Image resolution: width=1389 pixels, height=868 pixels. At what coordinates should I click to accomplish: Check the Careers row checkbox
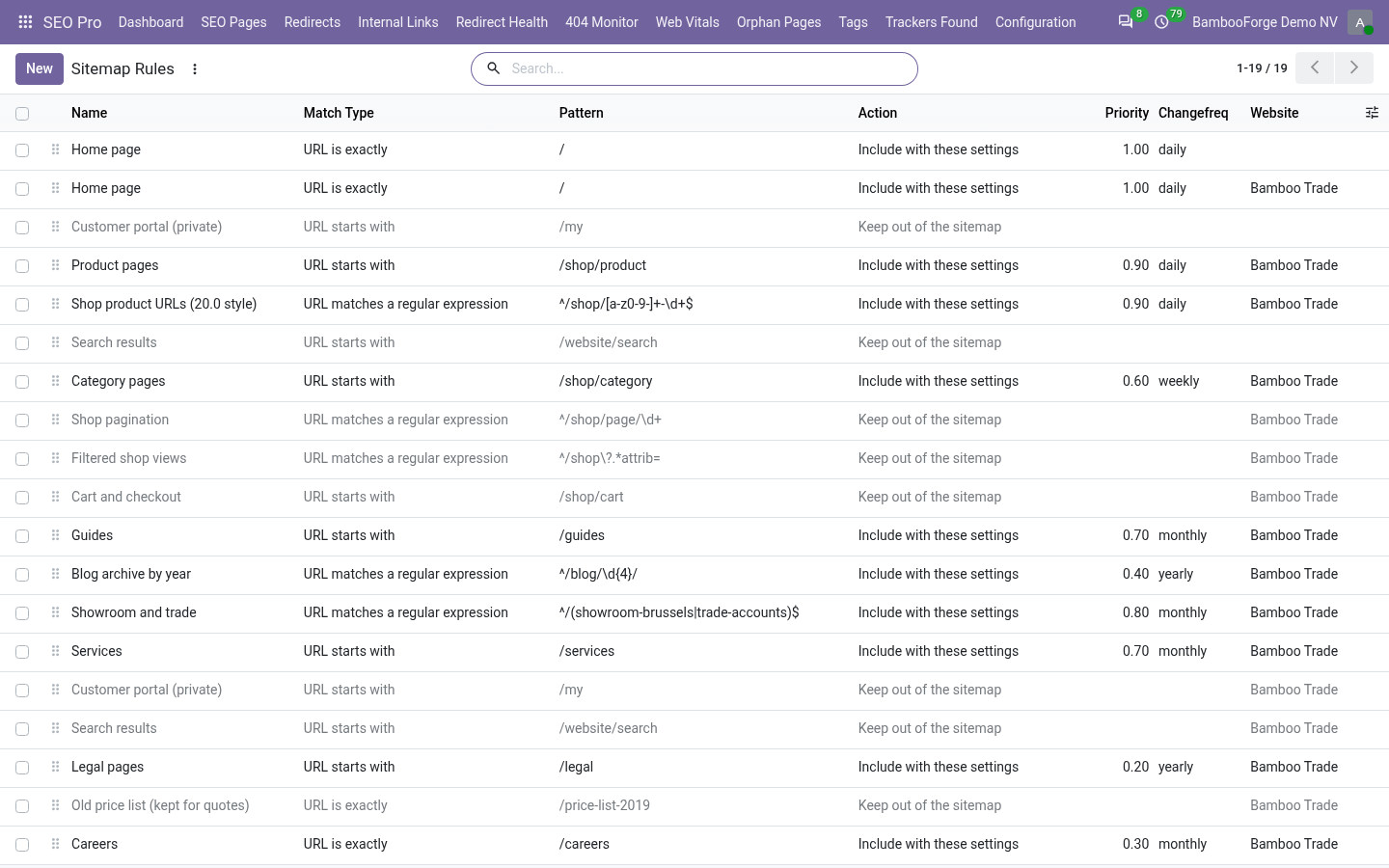coord(22,845)
